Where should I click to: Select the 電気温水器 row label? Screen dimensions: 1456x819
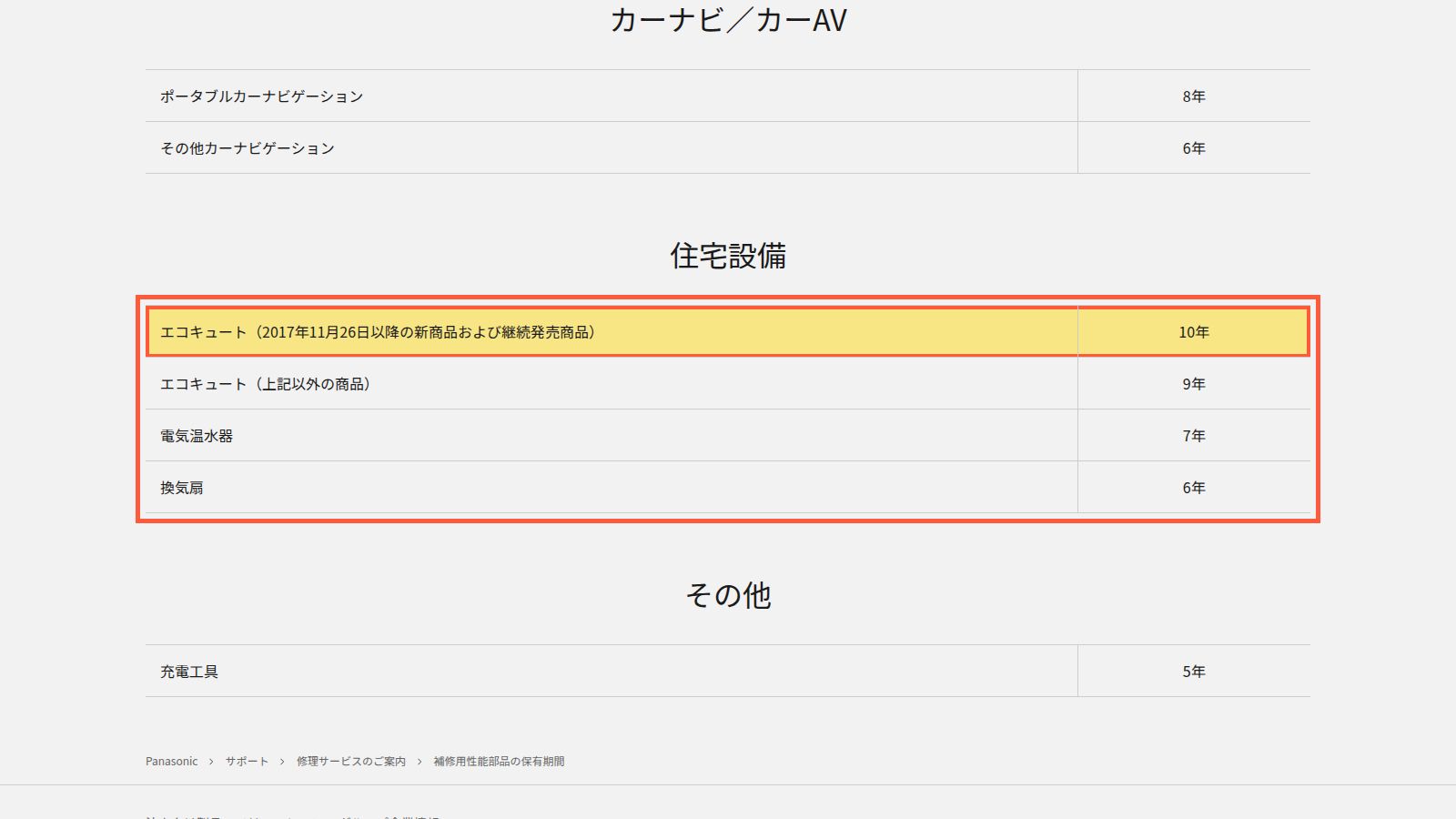[x=197, y=436]
